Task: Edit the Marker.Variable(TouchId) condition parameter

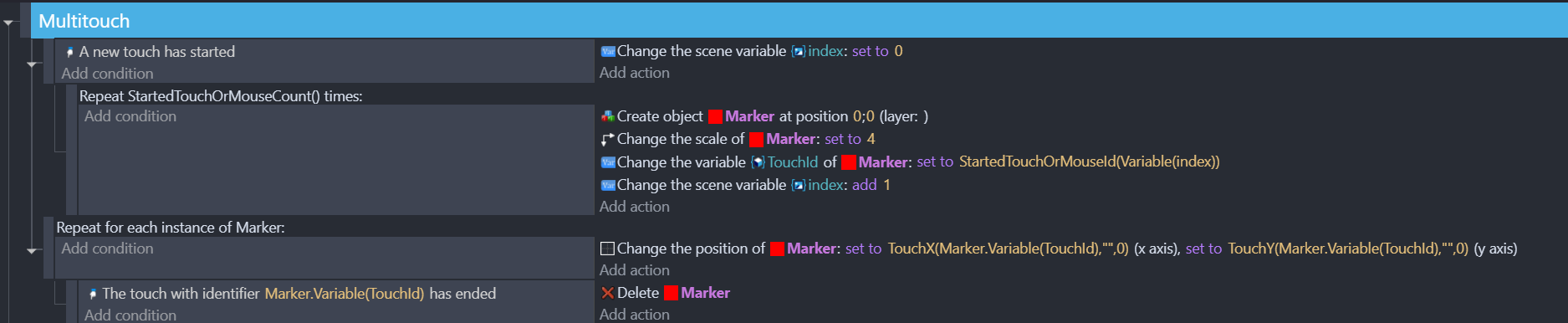Action: [x=345, y=294]
